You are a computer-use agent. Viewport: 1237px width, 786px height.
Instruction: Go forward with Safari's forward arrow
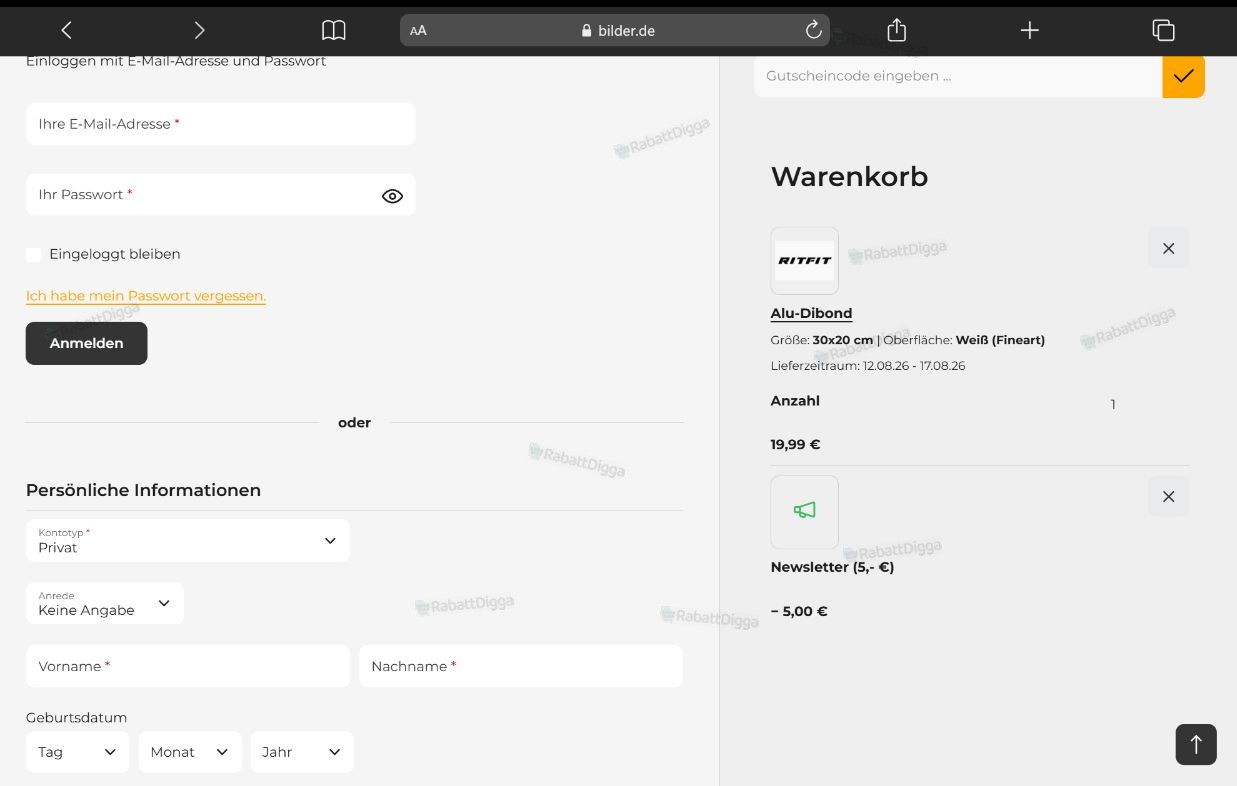click(x=199, y=30)
